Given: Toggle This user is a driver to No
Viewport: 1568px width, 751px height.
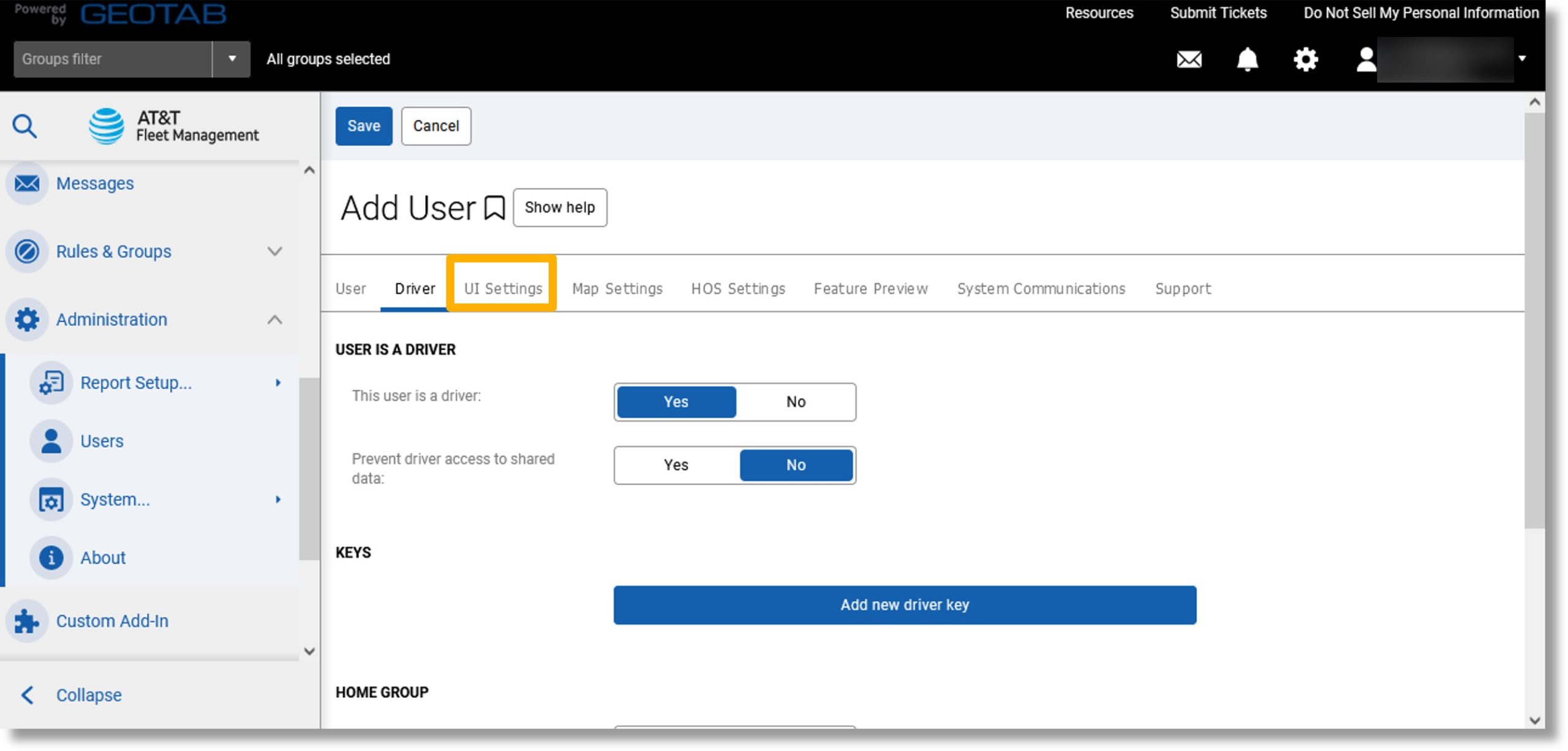Looking at the screenshot, I should [795, 401].
